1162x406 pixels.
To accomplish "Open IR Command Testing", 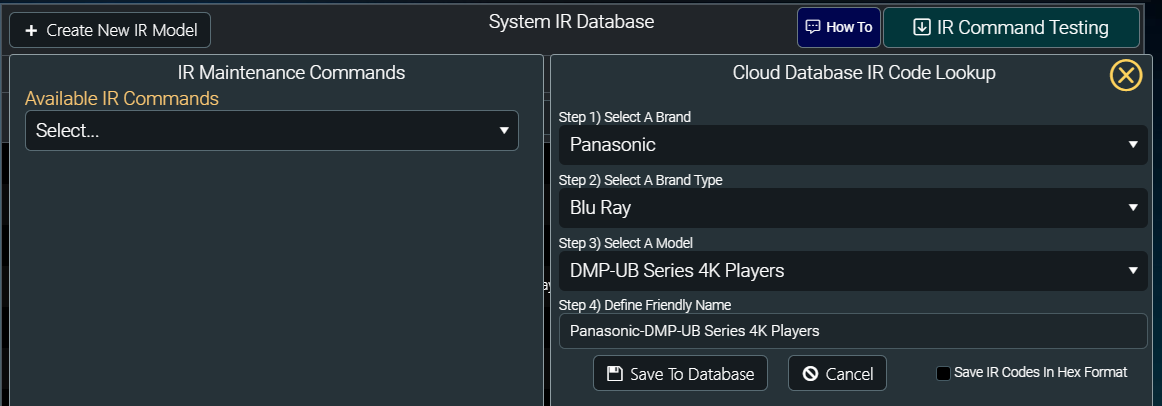I will 1012,27.
